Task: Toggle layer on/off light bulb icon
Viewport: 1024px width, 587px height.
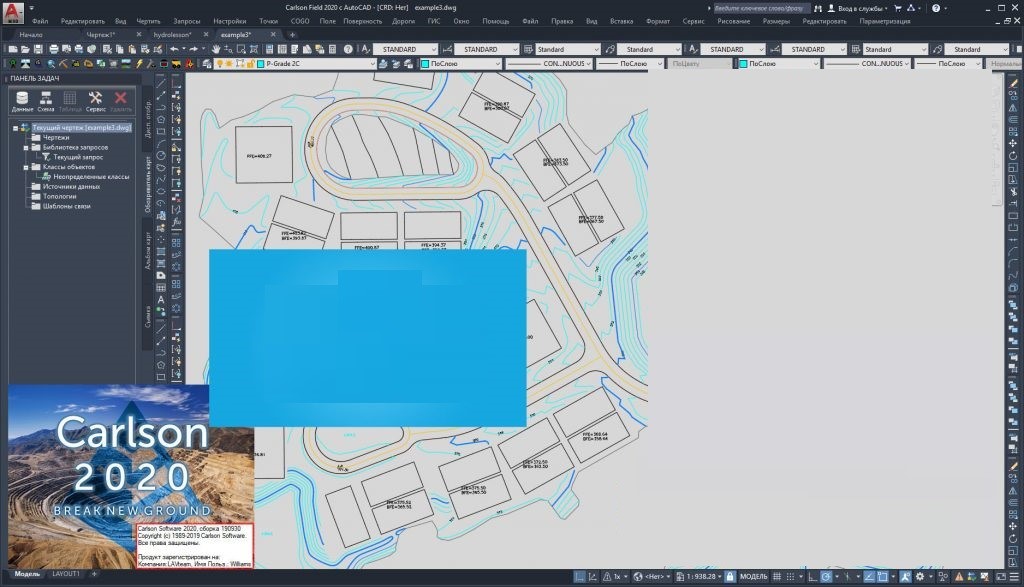Action: point(220,64)
